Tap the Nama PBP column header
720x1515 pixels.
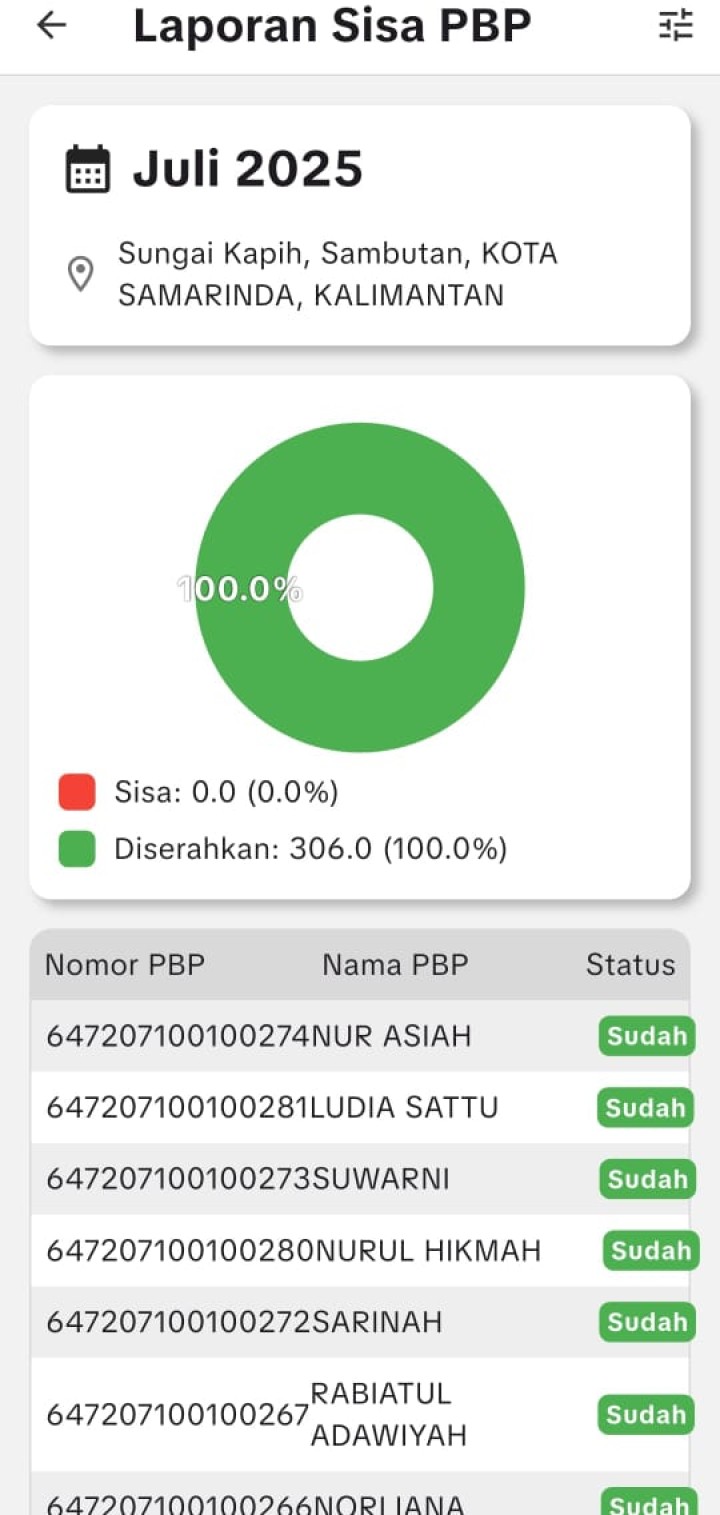(x=395, y=965)
